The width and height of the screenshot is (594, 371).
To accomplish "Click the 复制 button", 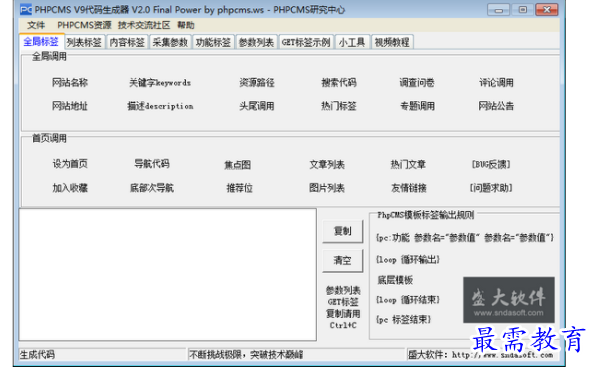I will pyautogui.click(x=342, y=231).
